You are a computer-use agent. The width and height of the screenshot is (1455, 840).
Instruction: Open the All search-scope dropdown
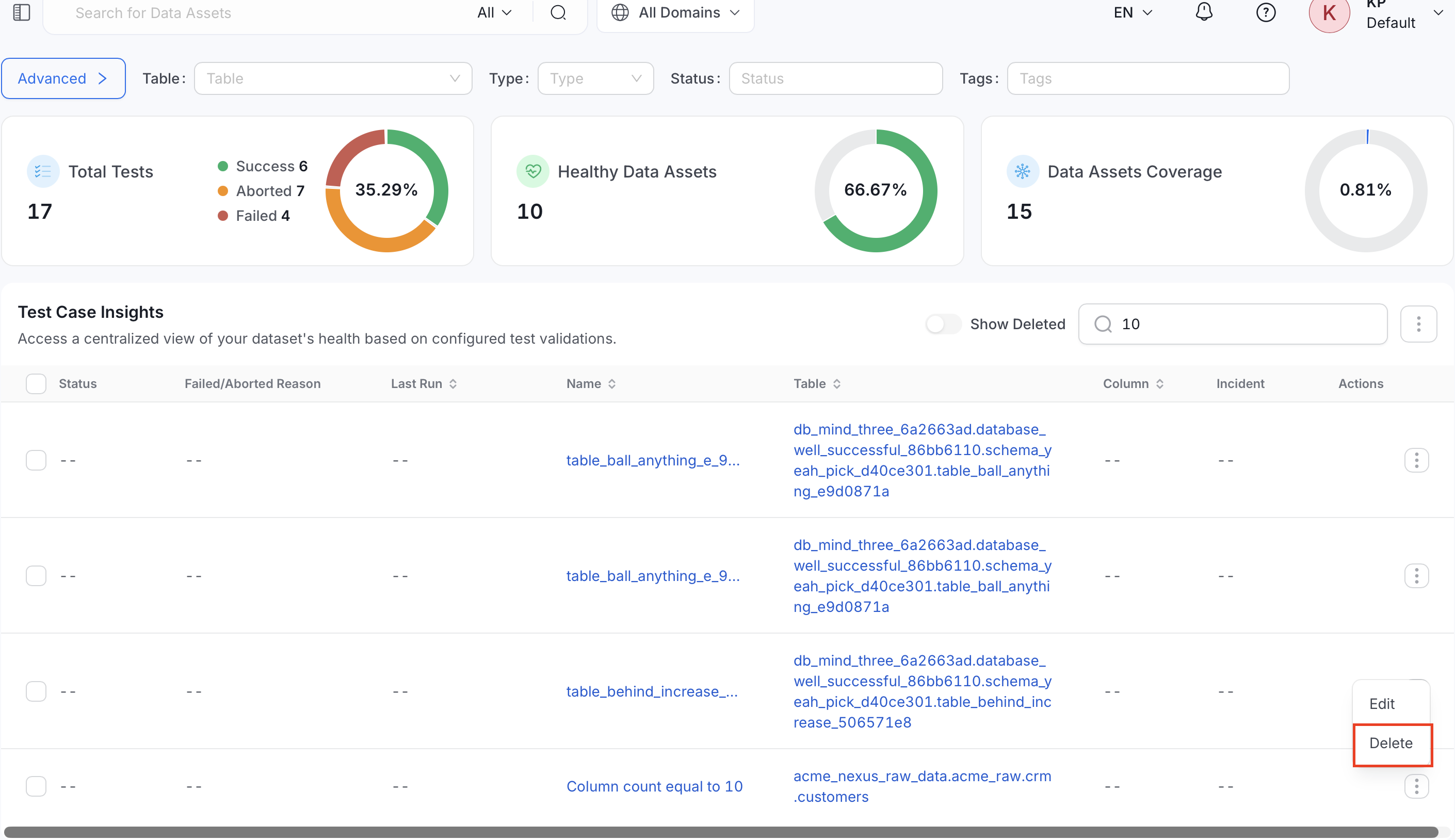[494, 12]
